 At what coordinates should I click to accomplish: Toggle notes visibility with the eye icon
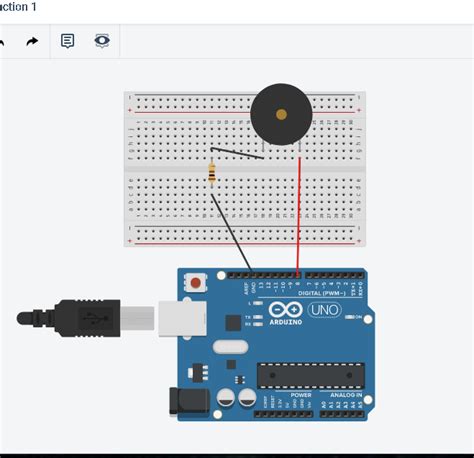click(102, 41)
